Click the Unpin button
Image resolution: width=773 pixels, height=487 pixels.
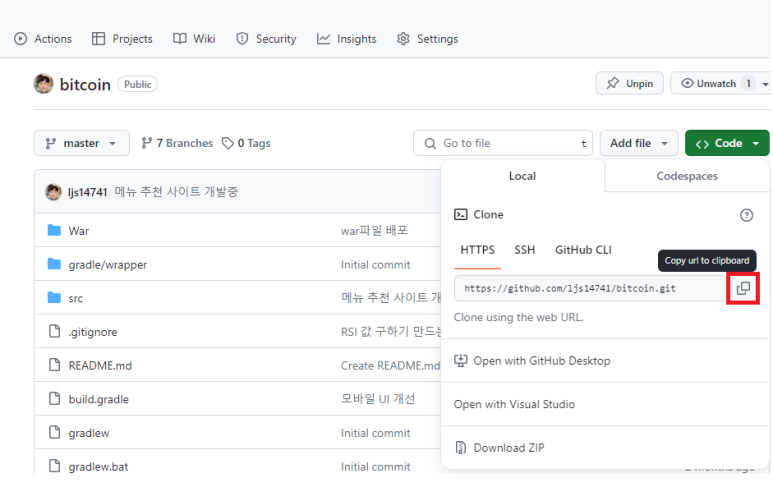pos(630,83)
